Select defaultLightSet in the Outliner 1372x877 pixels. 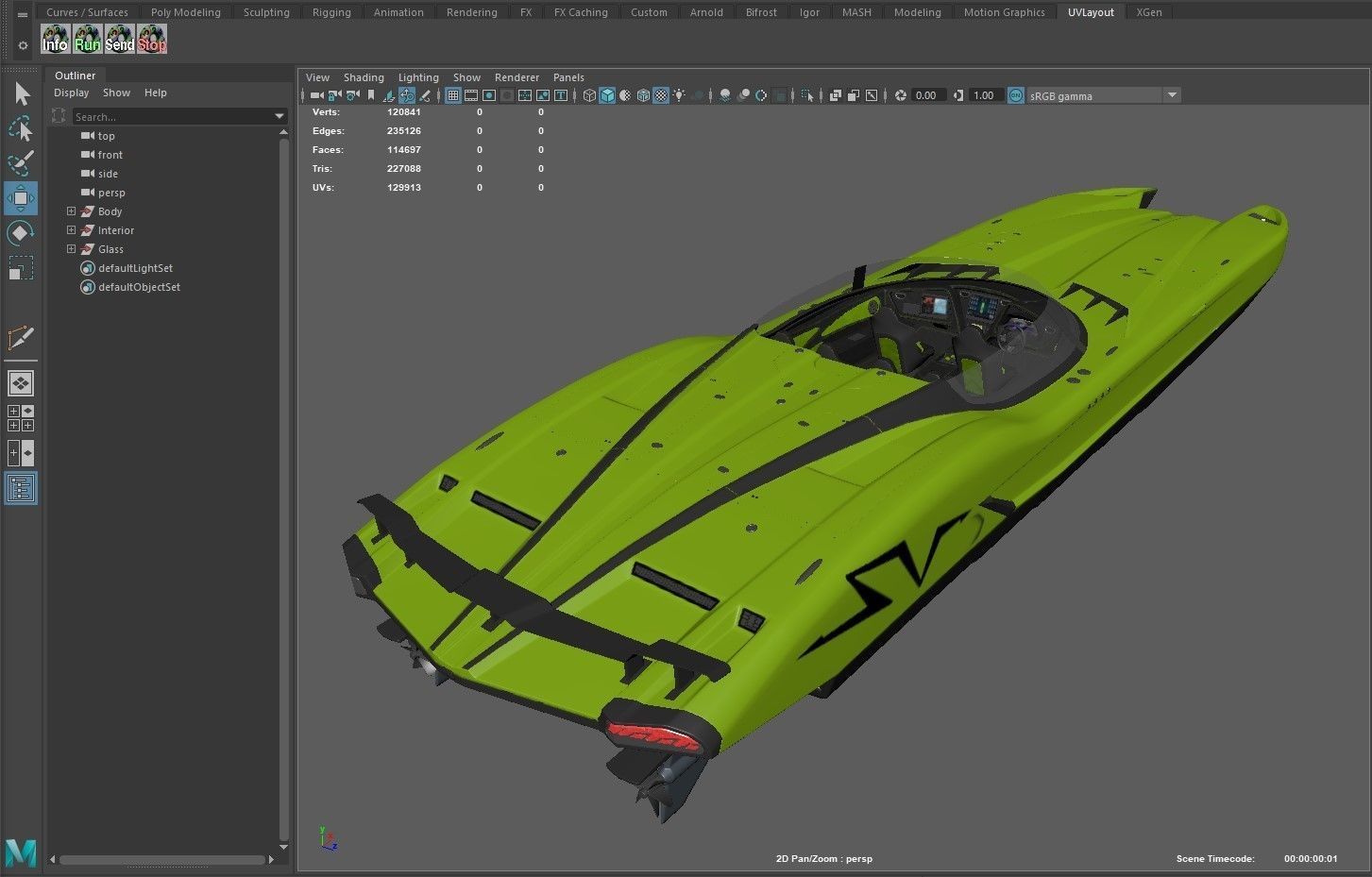[x=135, y=268]
